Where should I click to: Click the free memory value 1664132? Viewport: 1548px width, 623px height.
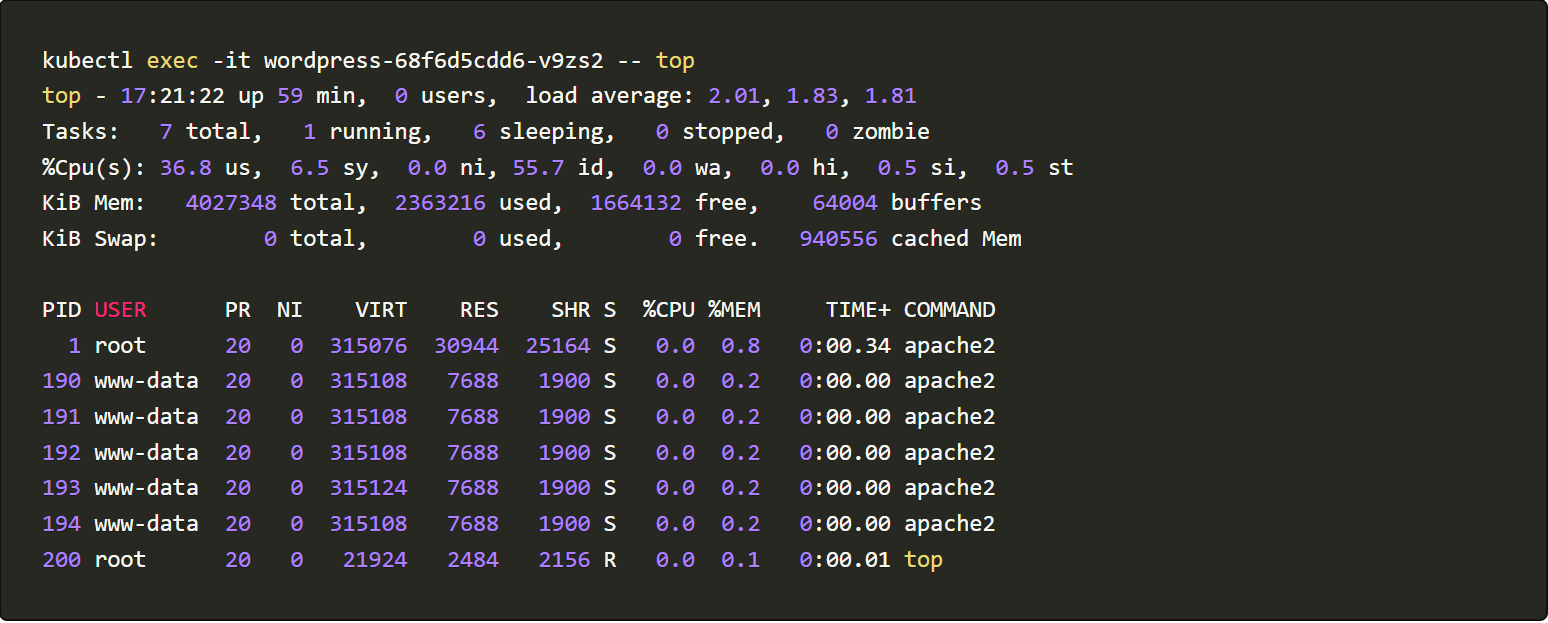(x=636, y=203)
